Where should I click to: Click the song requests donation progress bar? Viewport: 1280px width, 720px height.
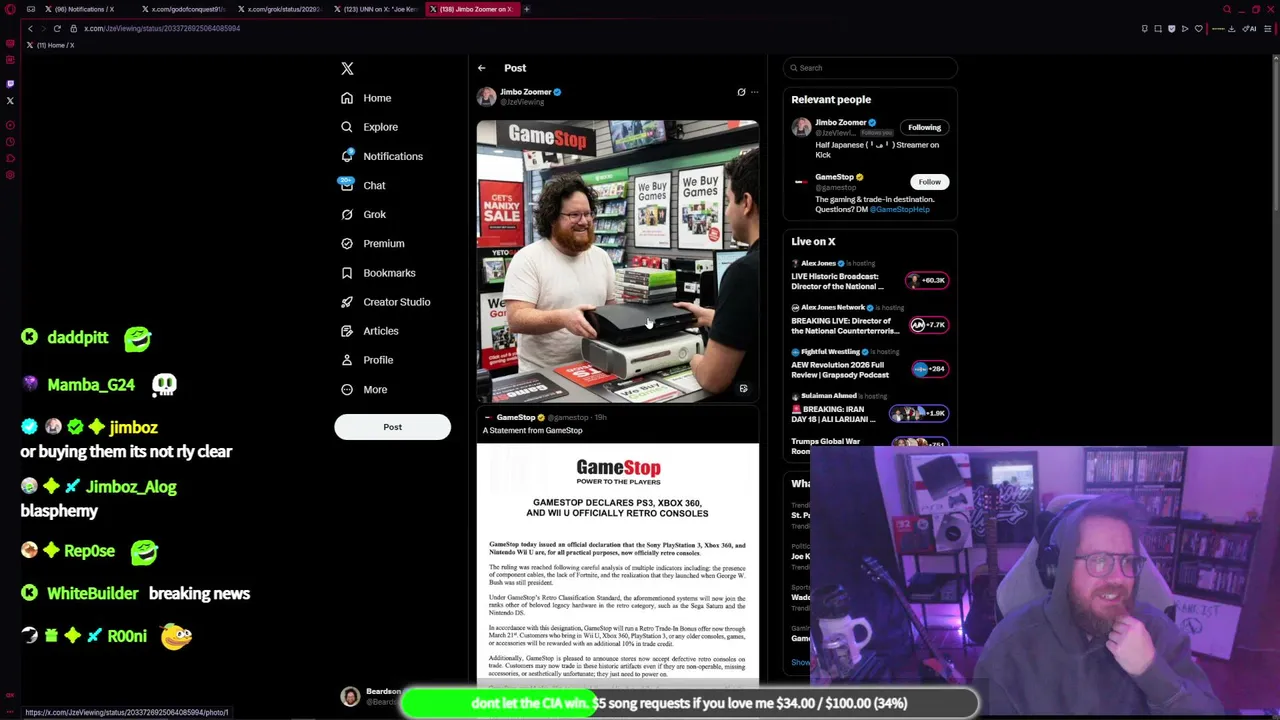tap(690, 703)
